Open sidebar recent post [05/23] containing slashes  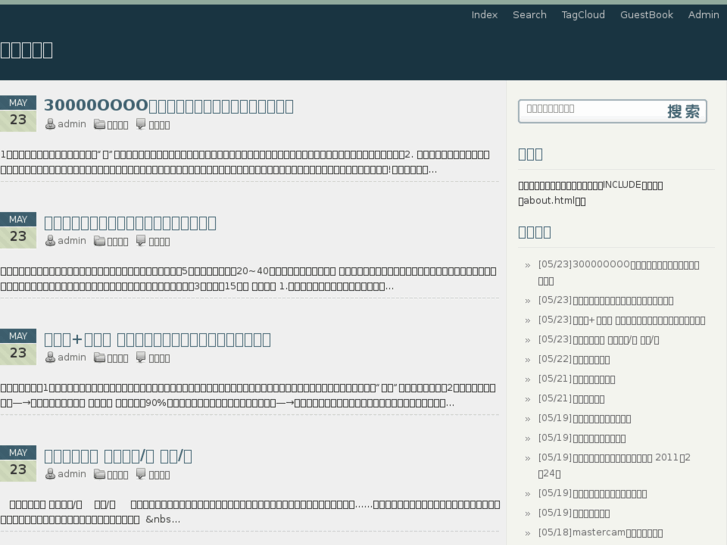(598, 340)
